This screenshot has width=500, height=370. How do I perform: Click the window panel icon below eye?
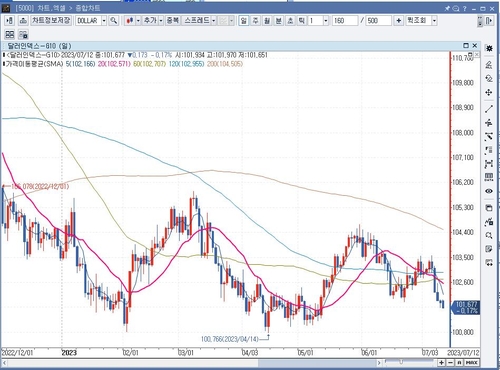click(489, 208)
